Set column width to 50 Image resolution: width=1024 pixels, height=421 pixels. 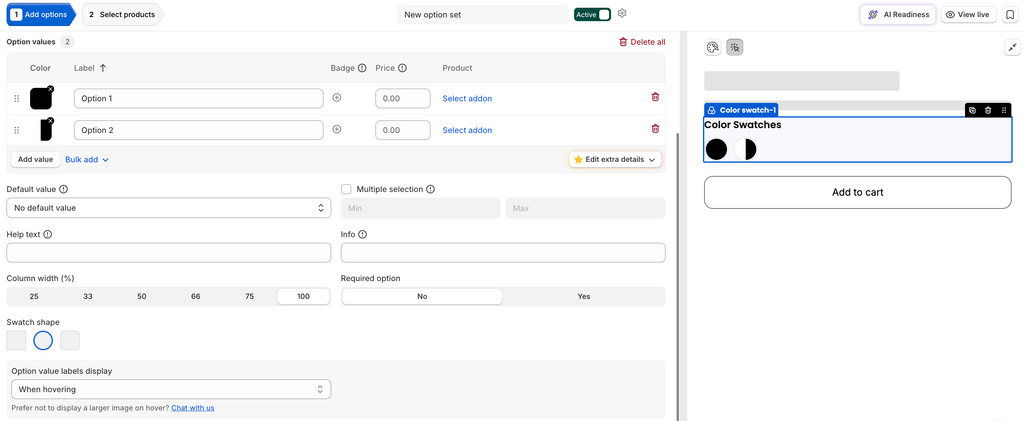(x=142, y=296)
